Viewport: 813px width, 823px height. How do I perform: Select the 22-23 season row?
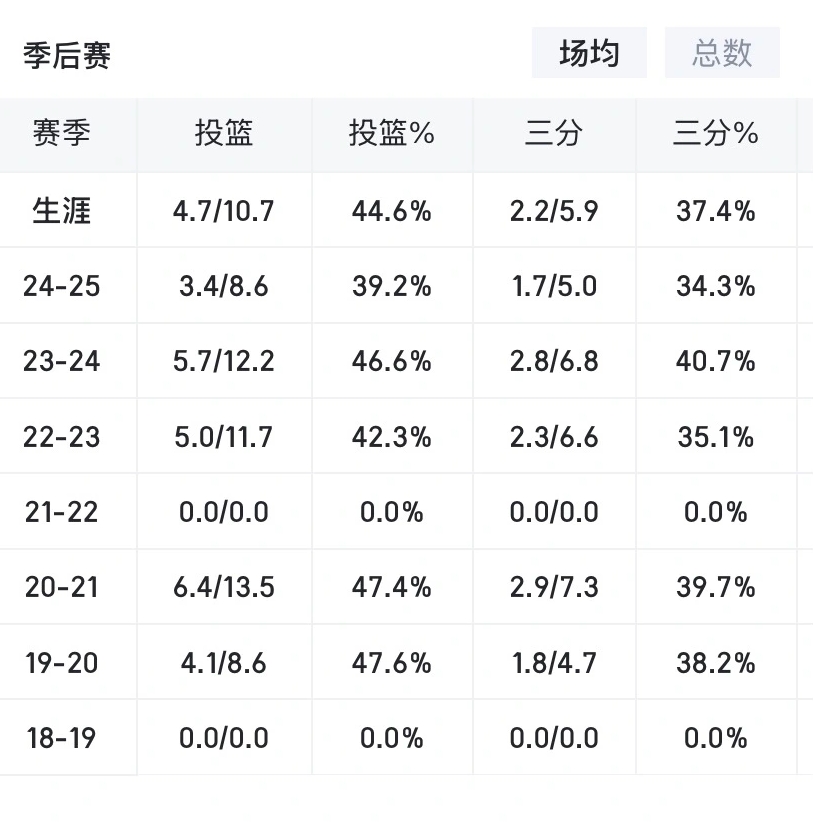coord(62,437)
